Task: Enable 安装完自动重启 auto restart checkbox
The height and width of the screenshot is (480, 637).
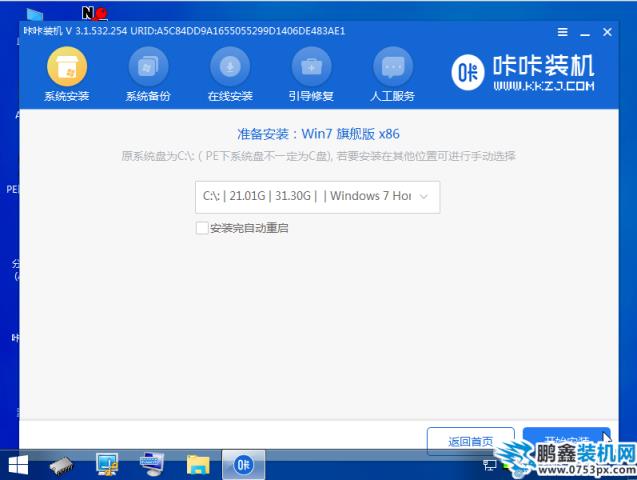Action: click(202, 228)
